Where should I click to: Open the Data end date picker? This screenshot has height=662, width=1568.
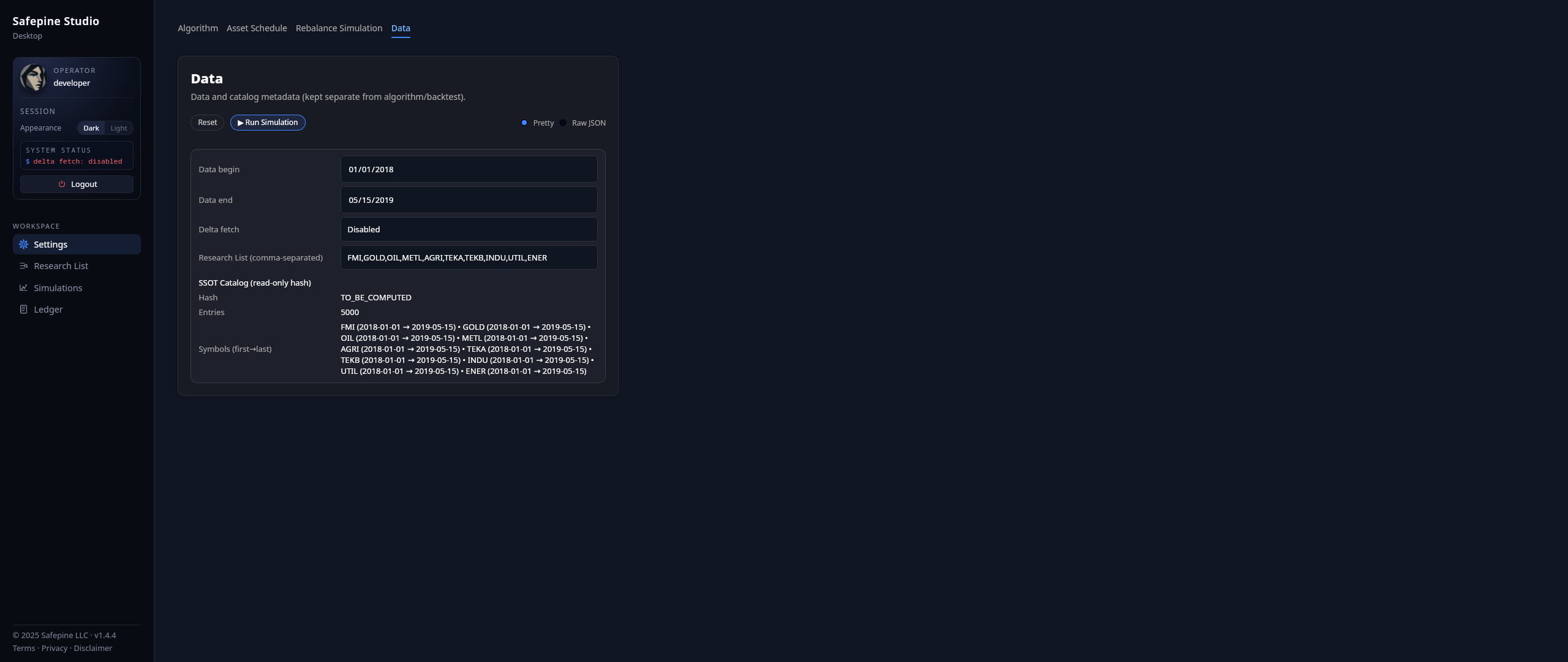[x=469, y=200]
